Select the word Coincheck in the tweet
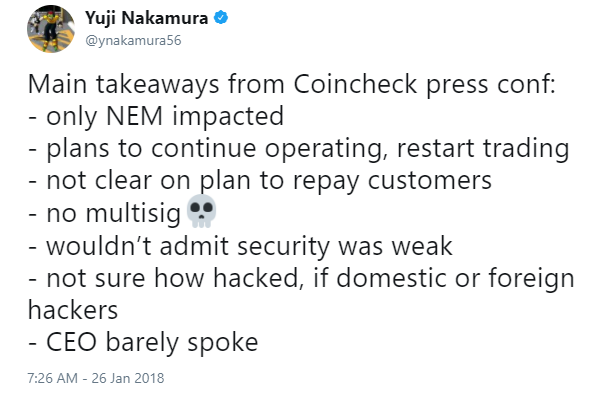The image size is (610, 399). coord(355,83)
